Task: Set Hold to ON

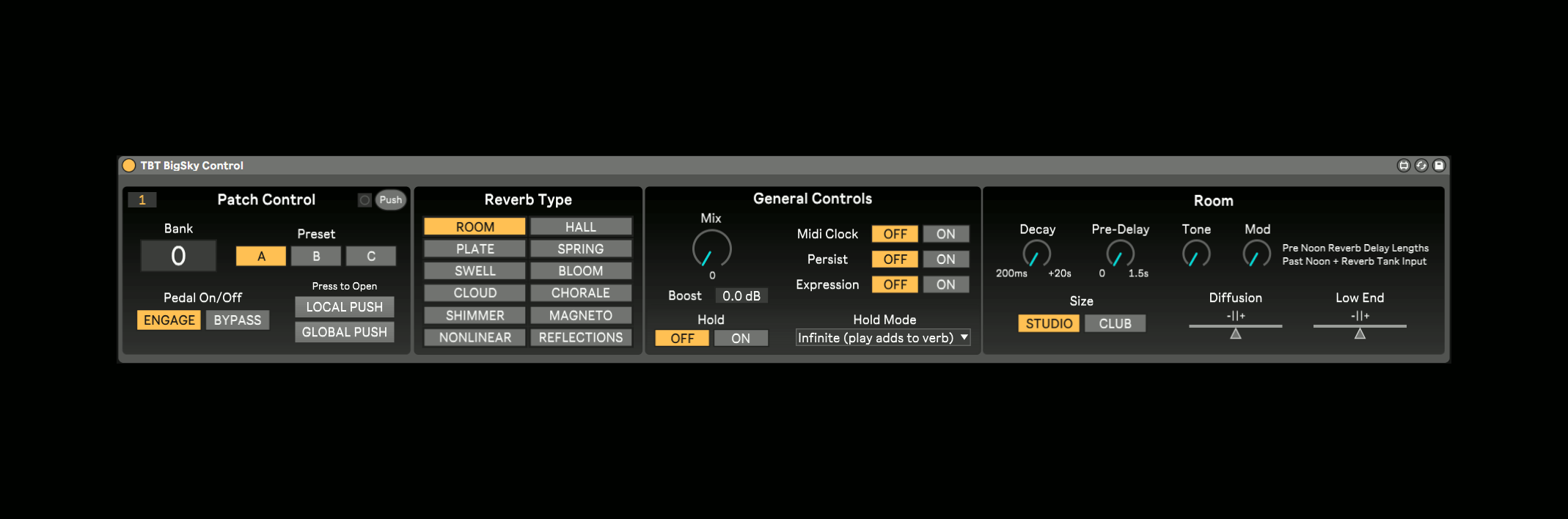Action: (x=741, y=338)
